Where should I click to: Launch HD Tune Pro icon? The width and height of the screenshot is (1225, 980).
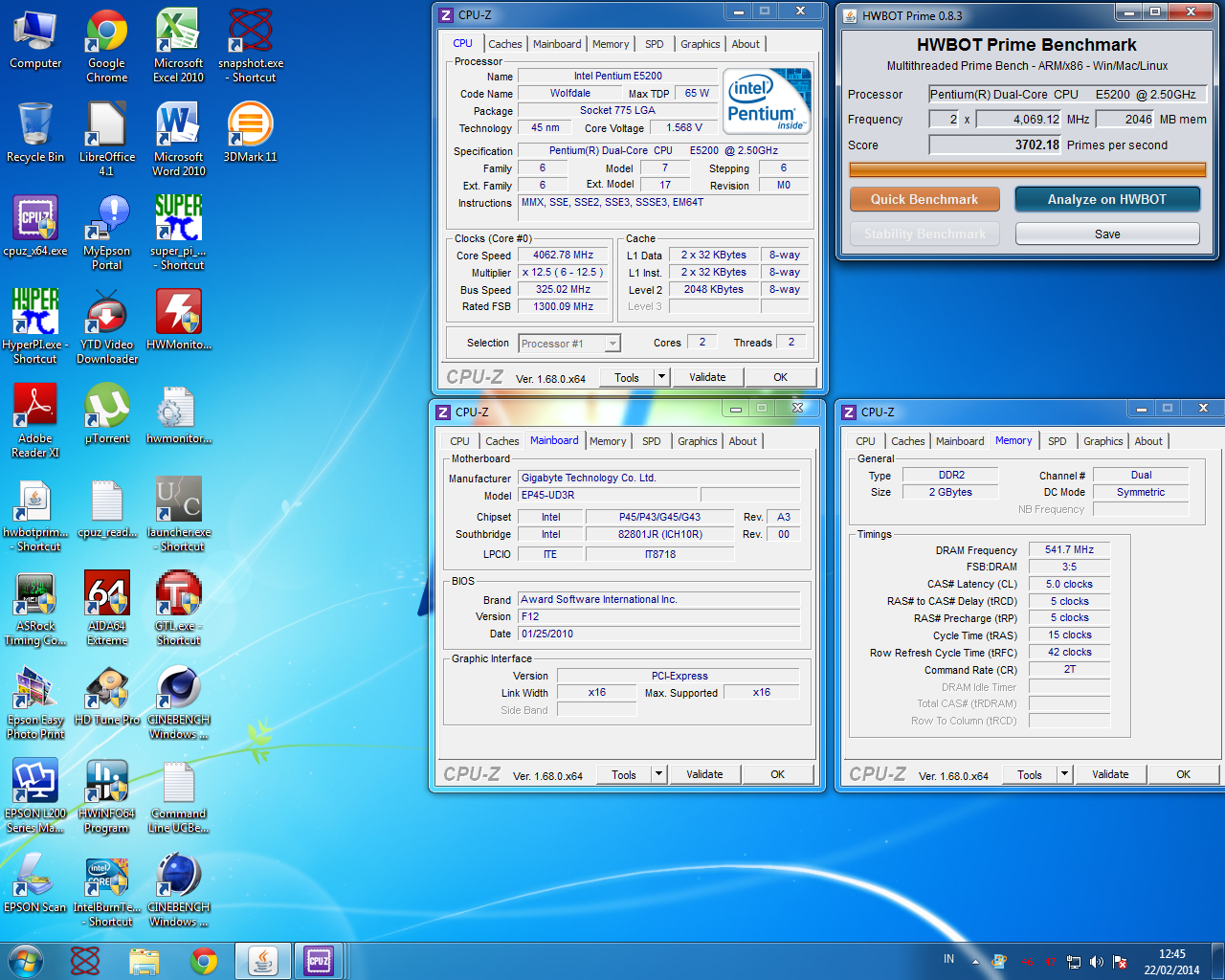(x=106, y=696)
